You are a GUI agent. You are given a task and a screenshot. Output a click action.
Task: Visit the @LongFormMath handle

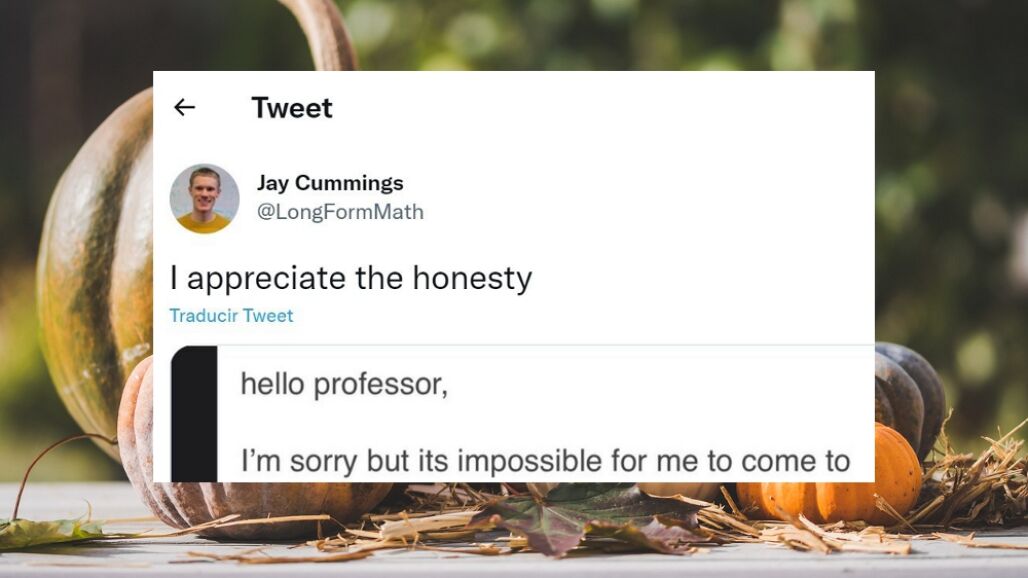(340, 212)
